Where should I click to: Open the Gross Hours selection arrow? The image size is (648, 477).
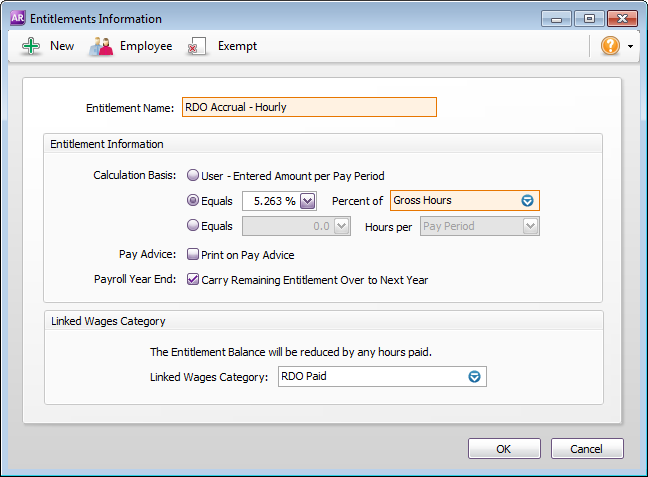[x=527, y=200]
